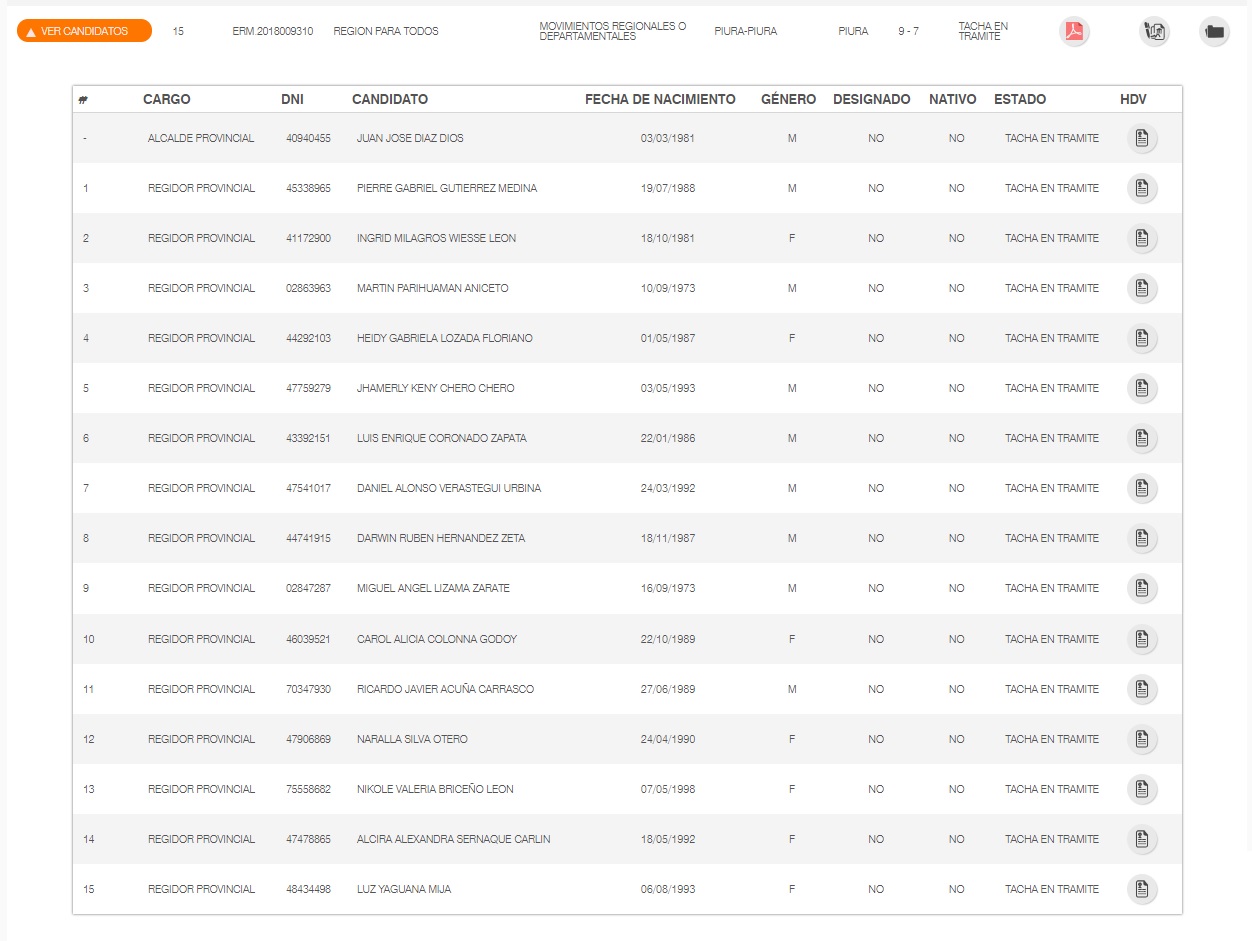The width and height of the screenshot is (1252, 941).
Task: Open HDV for Carol Alicia Colonna Godoy
Action: point(1142,639)
